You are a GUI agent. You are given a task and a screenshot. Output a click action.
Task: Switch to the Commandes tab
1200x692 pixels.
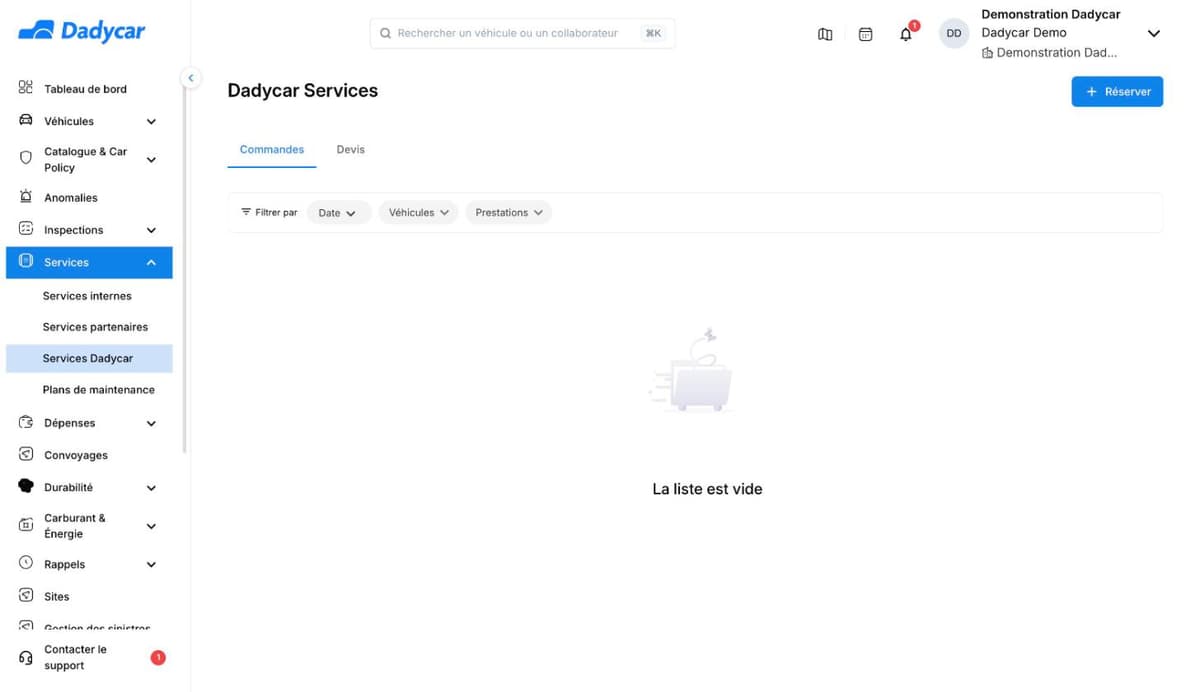coord(272,149)
